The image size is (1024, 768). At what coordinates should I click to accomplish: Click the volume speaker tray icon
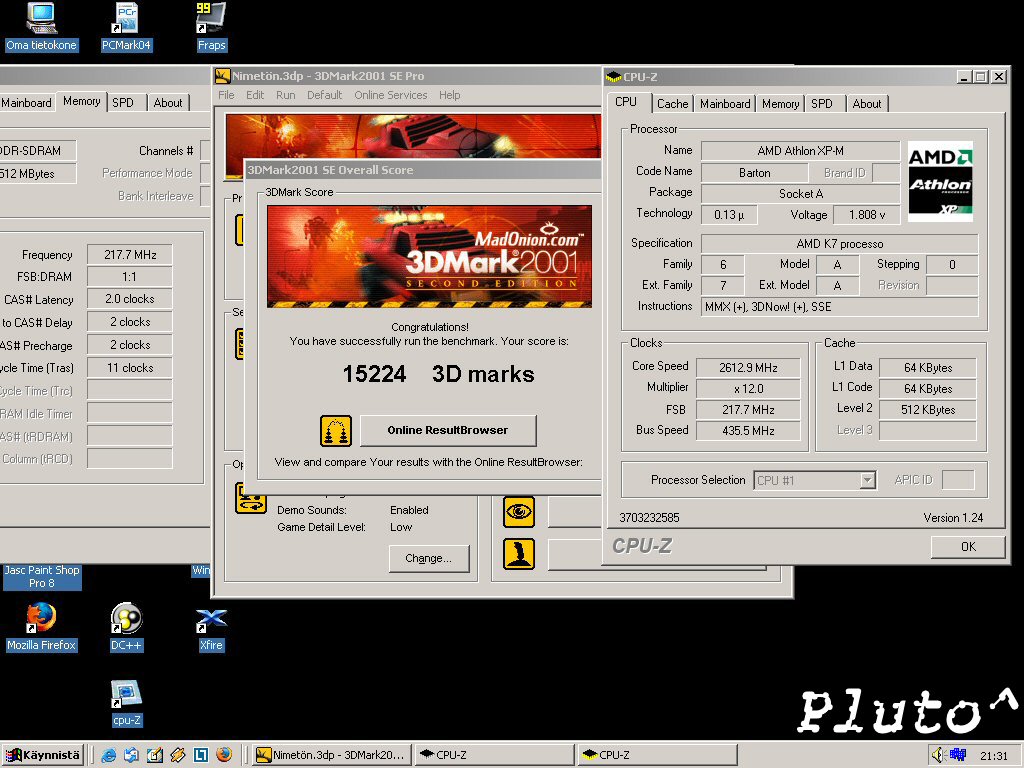coord(938,755)
